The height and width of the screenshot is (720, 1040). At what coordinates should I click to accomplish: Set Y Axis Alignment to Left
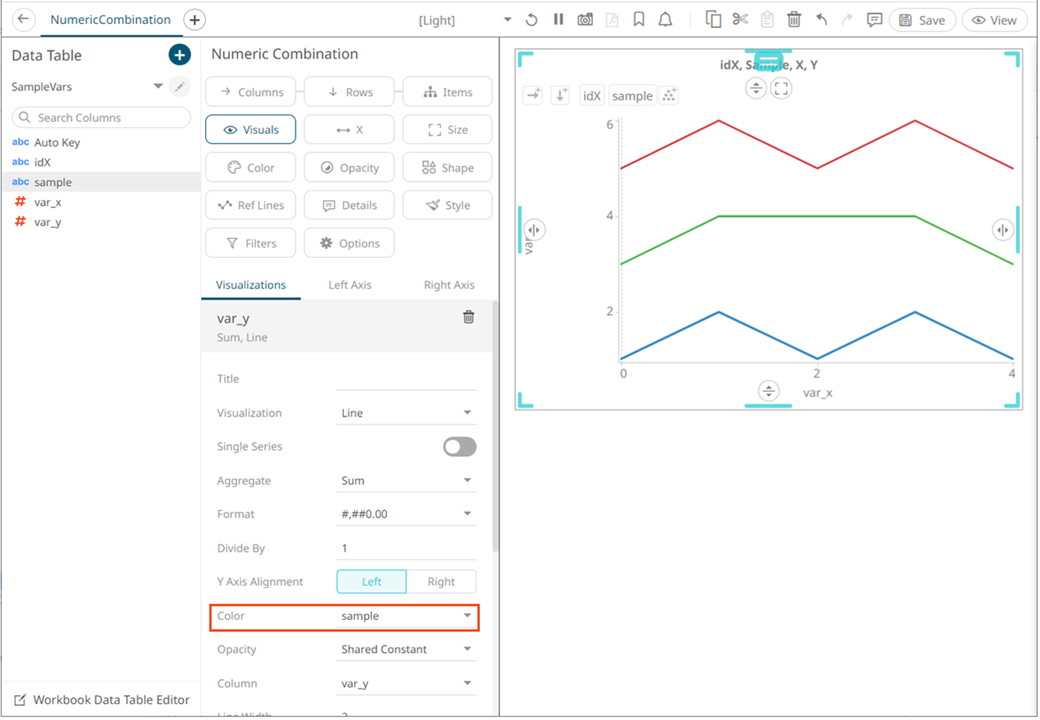371,581
